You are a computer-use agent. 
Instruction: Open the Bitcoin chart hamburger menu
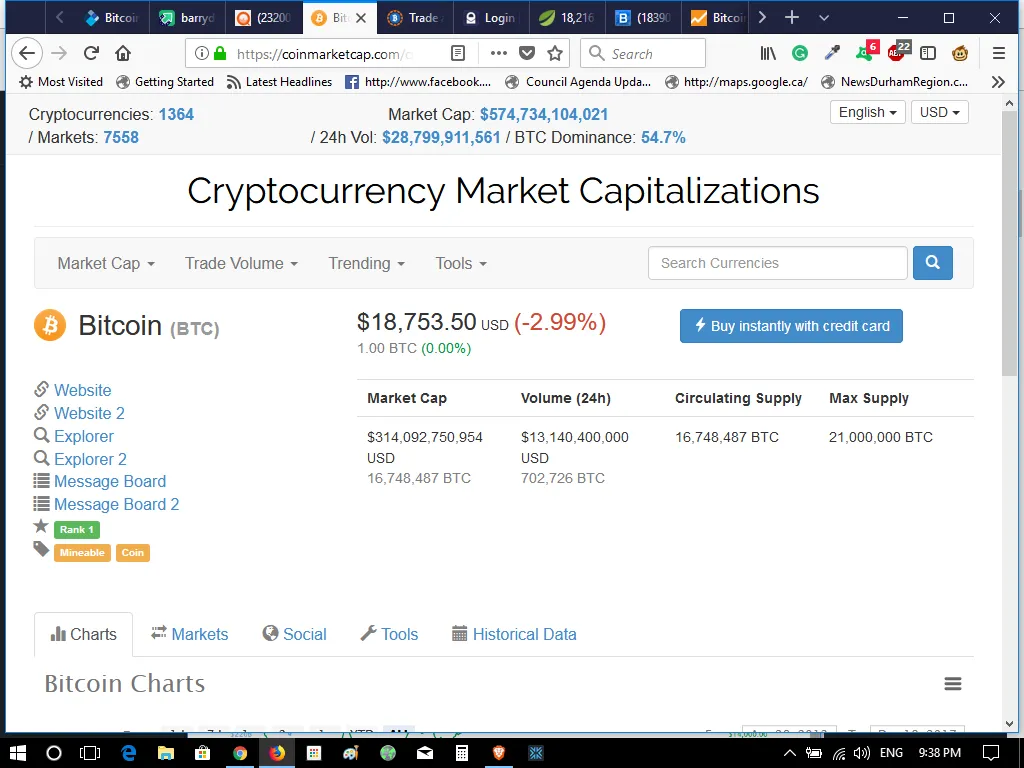point(953,684)
